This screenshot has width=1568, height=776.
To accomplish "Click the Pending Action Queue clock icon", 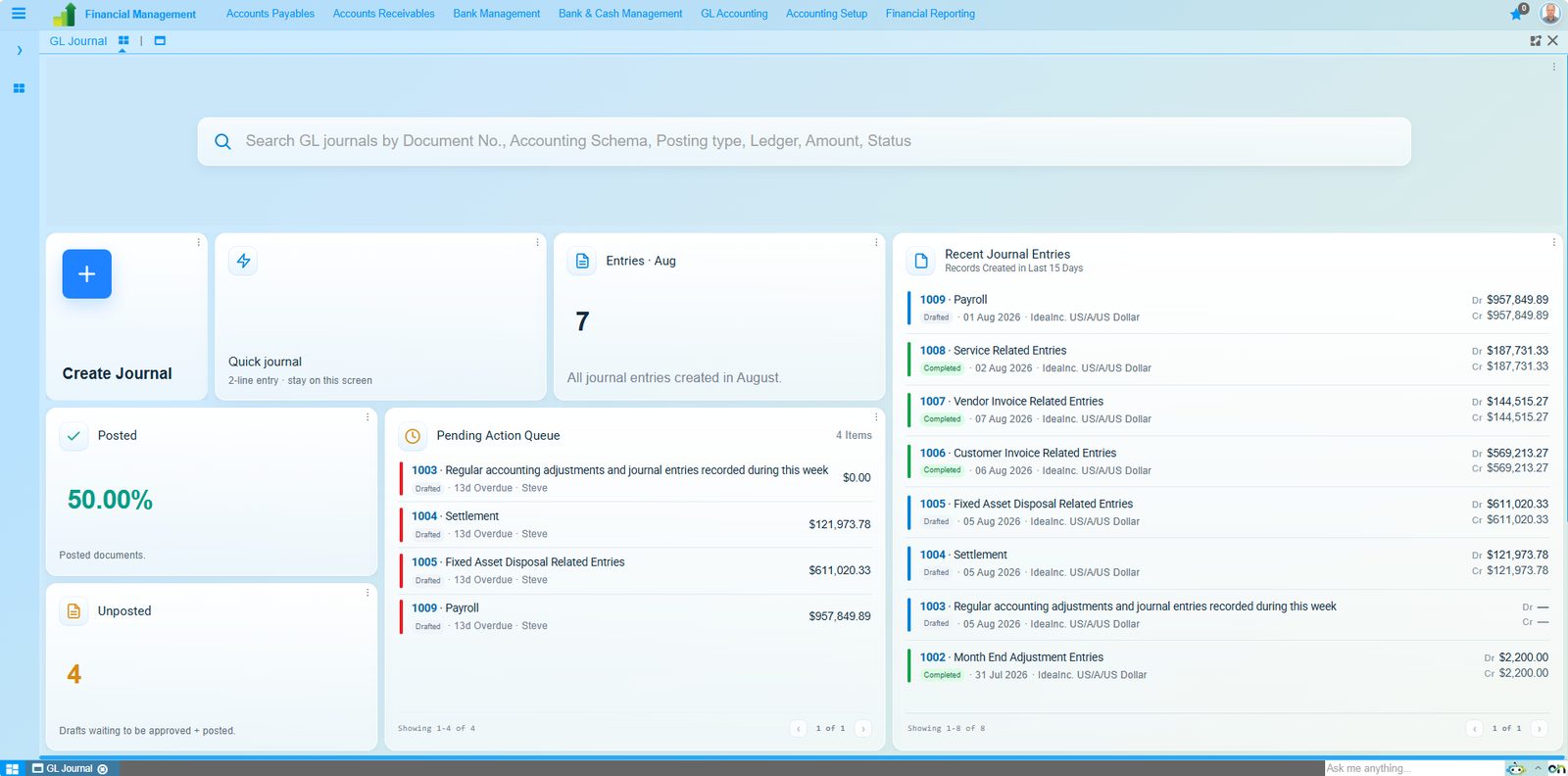I will pos(413,436).
